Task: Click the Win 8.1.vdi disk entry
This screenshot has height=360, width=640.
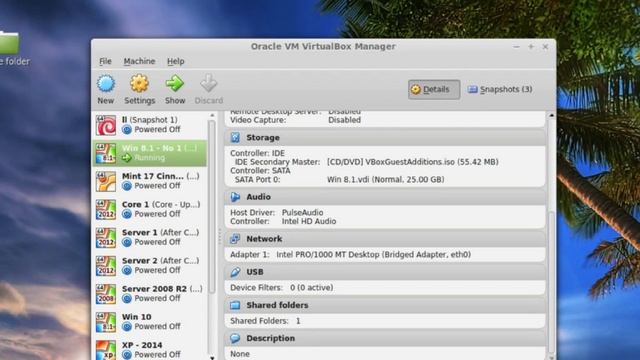Action: (385, 180)
